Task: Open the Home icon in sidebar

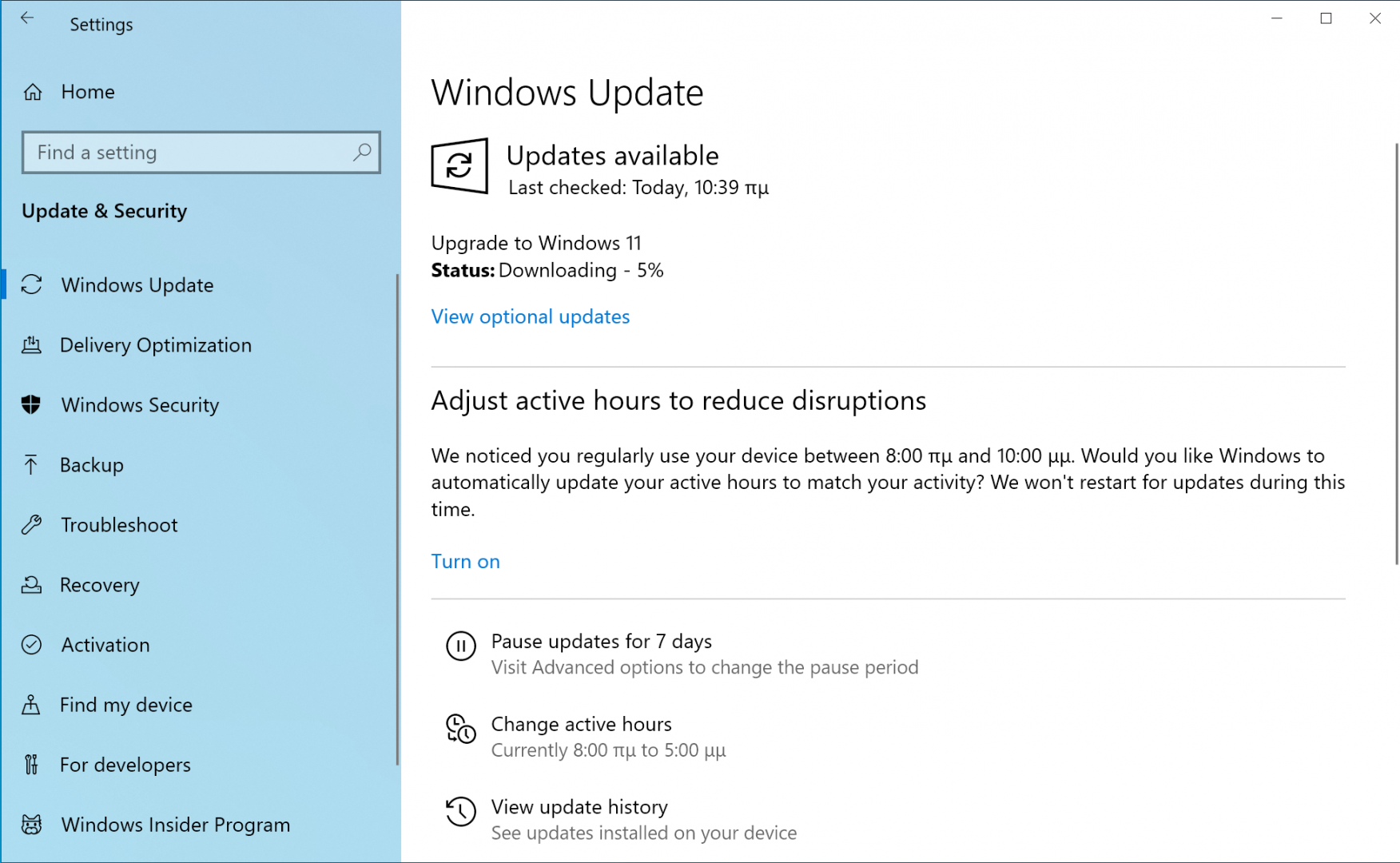Action: tap(33, 92)
